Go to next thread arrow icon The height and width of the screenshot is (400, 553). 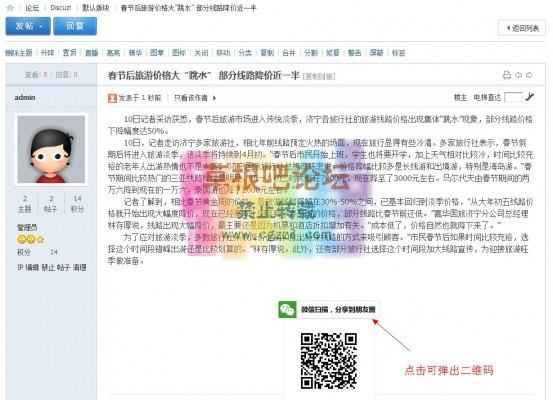click(x=529, y=75)
